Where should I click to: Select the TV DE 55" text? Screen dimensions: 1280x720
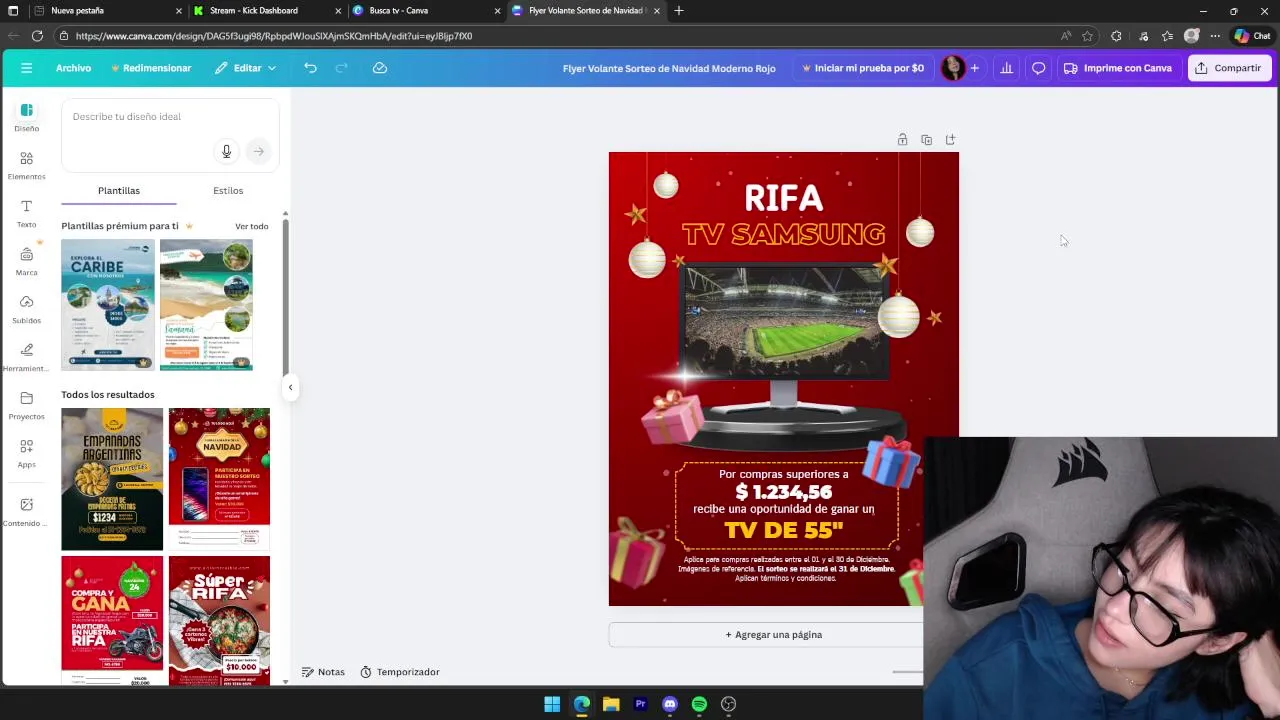point(784,530)
